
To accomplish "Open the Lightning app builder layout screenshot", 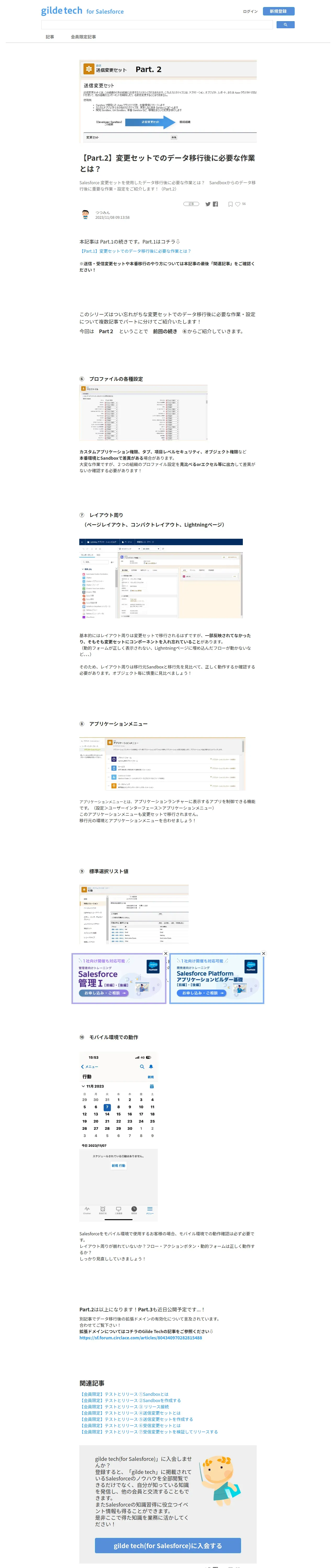I will click(161, 579).
